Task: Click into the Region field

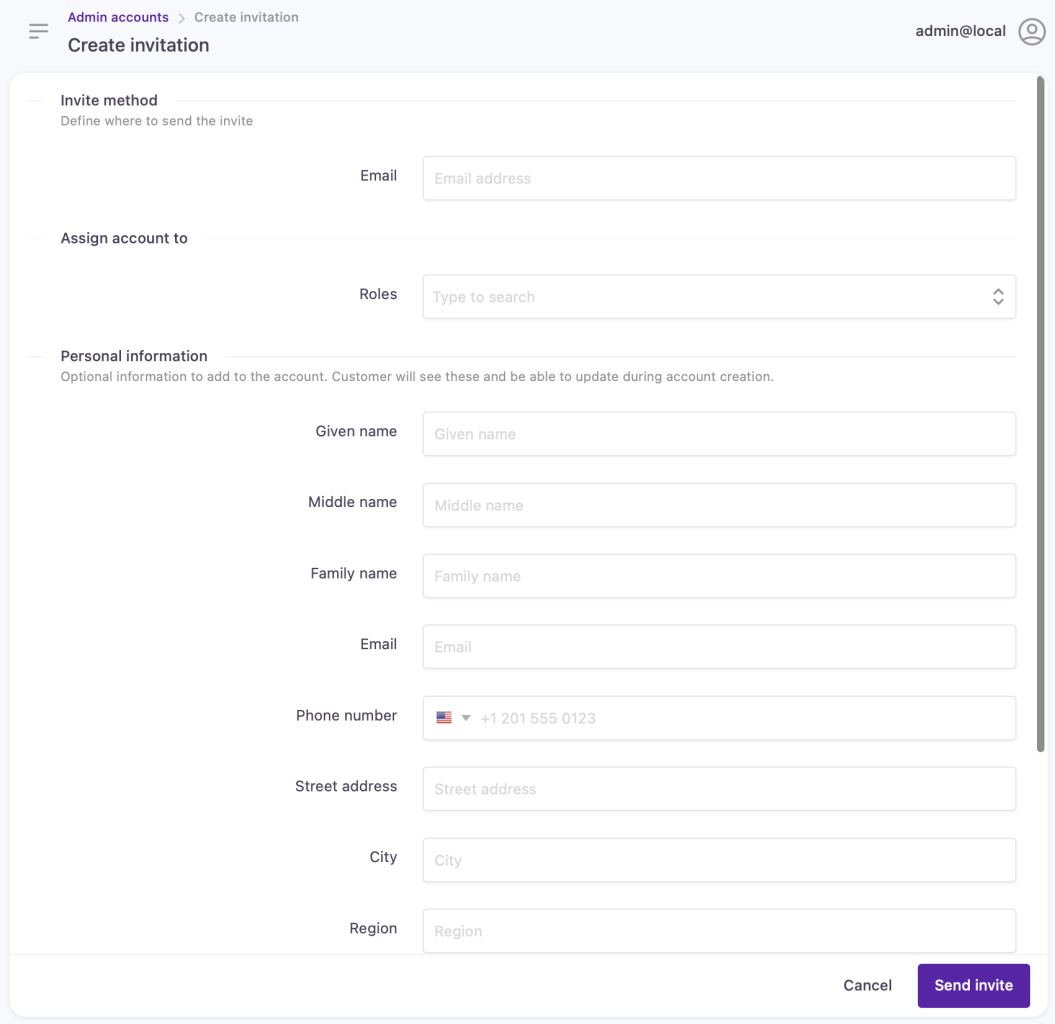Action: (x=719, y=931)
